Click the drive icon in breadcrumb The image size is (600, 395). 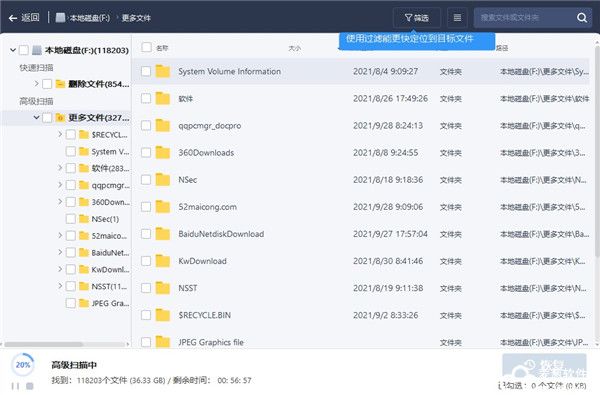[60, 18]
